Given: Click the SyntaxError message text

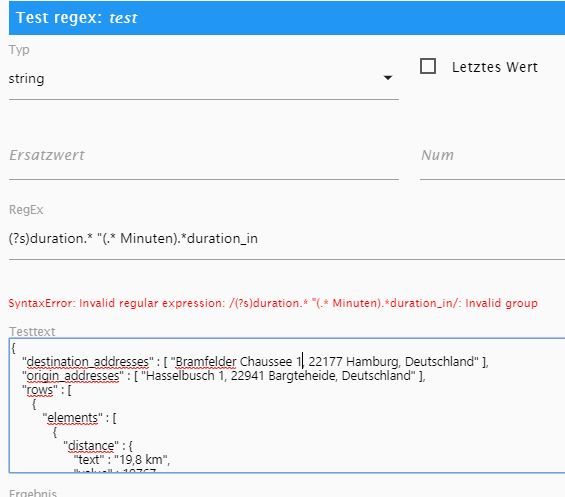Looking at the screenshot, I should tap(273, 303).
